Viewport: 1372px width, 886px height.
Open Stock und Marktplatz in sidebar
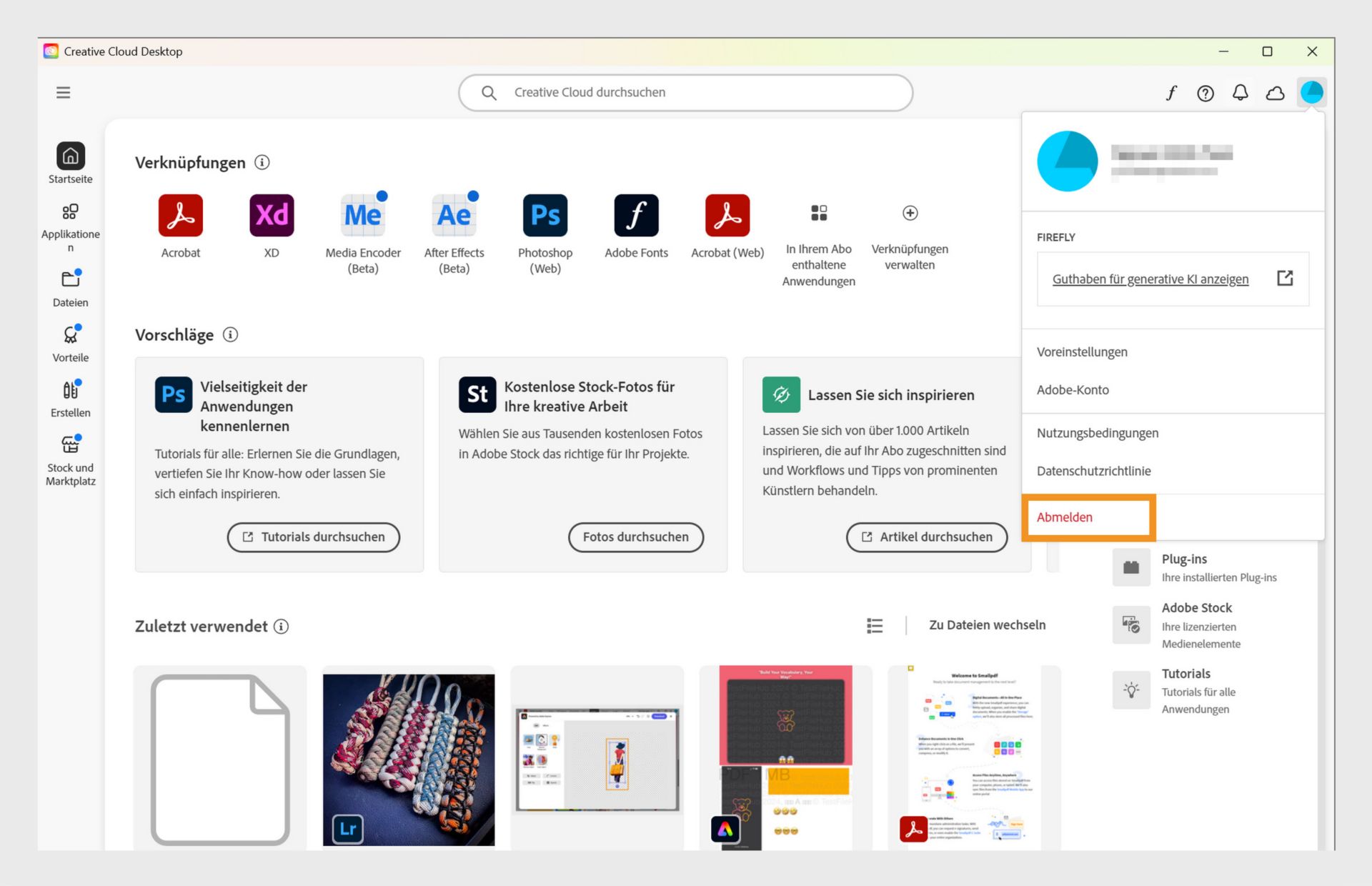click(x=70, y=460)
